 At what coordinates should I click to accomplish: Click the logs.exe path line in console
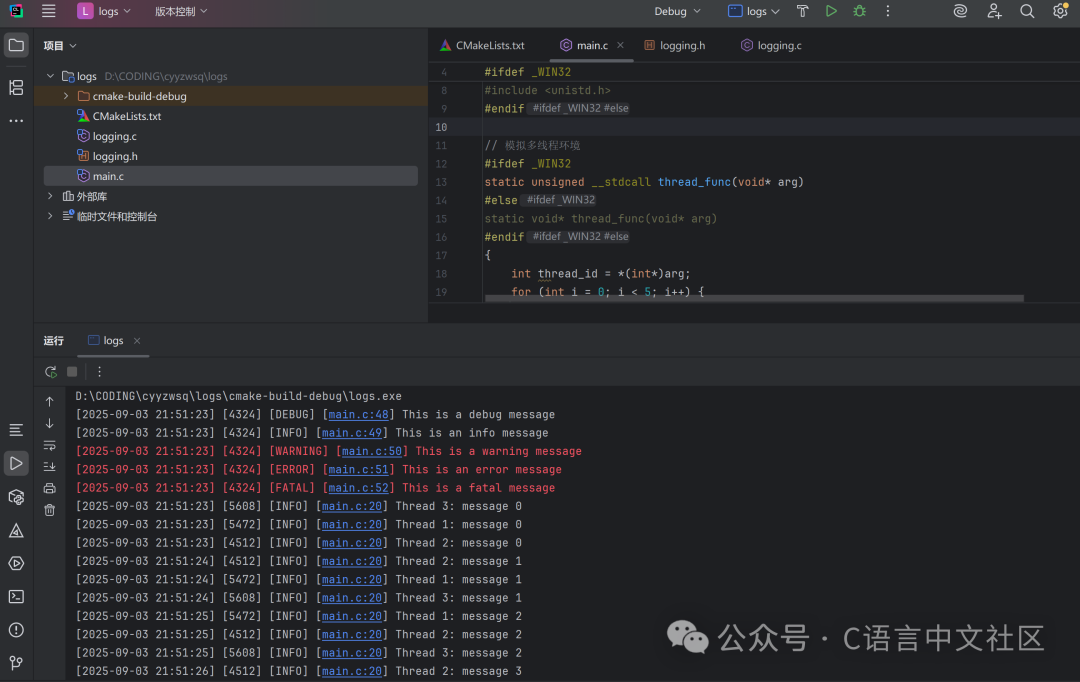[x=238, y=396]
